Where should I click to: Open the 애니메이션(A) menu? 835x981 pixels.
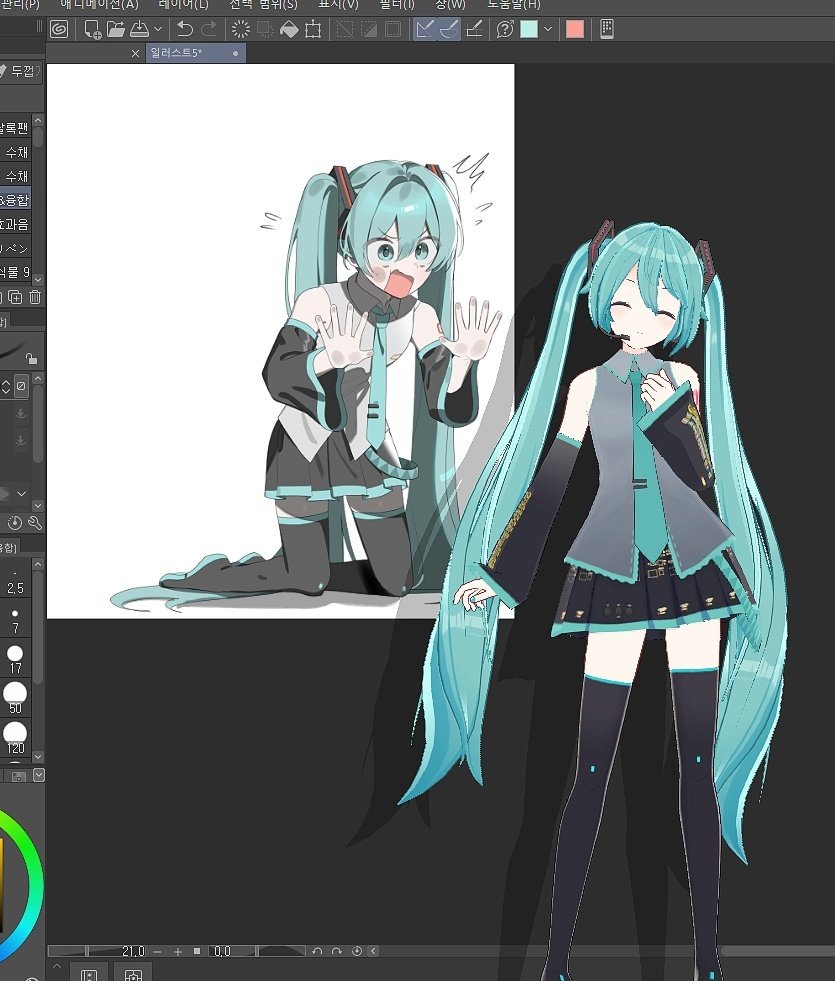point(99,4)
